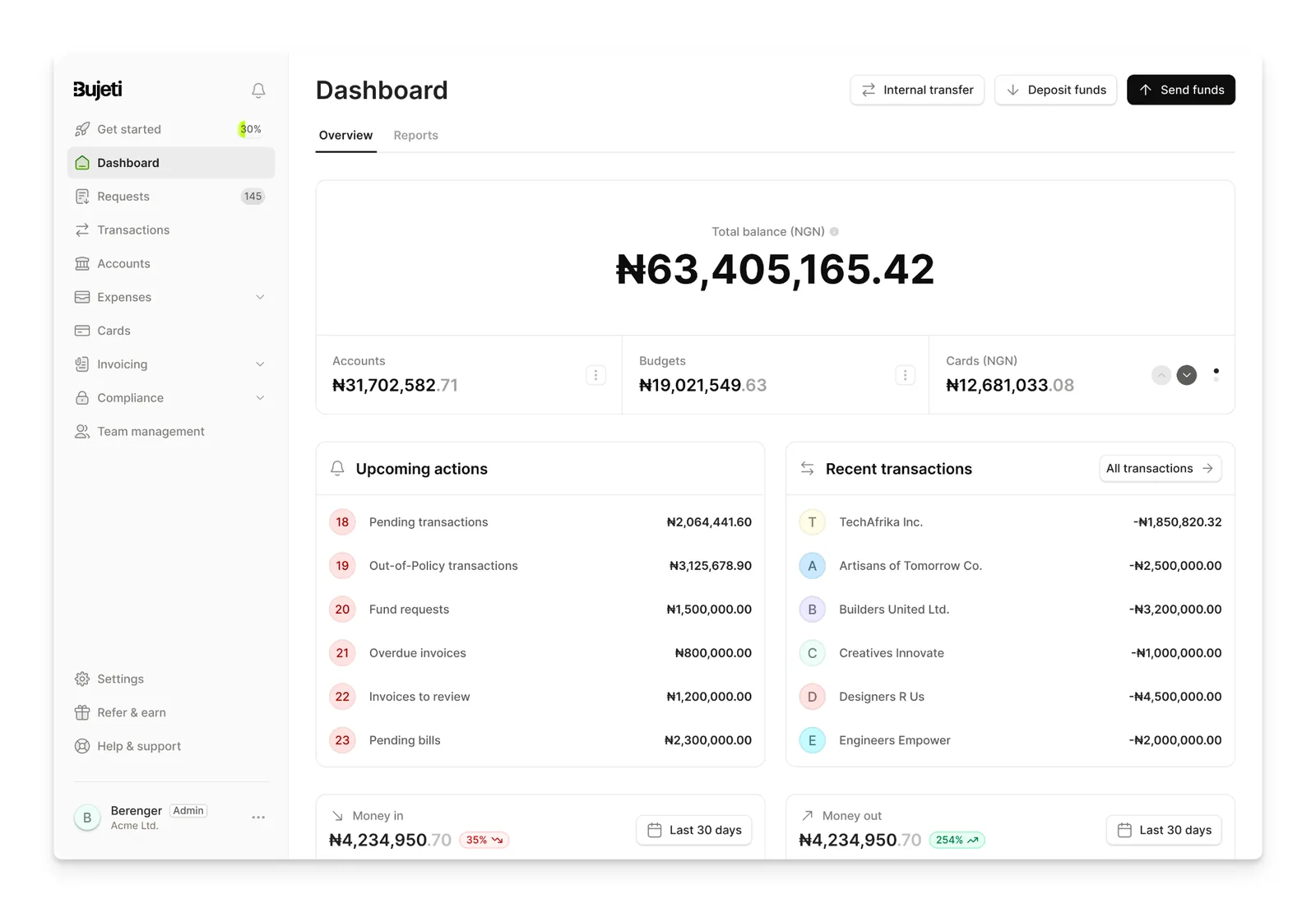Click Out-of-Policy transactions row

click(540, 566)
